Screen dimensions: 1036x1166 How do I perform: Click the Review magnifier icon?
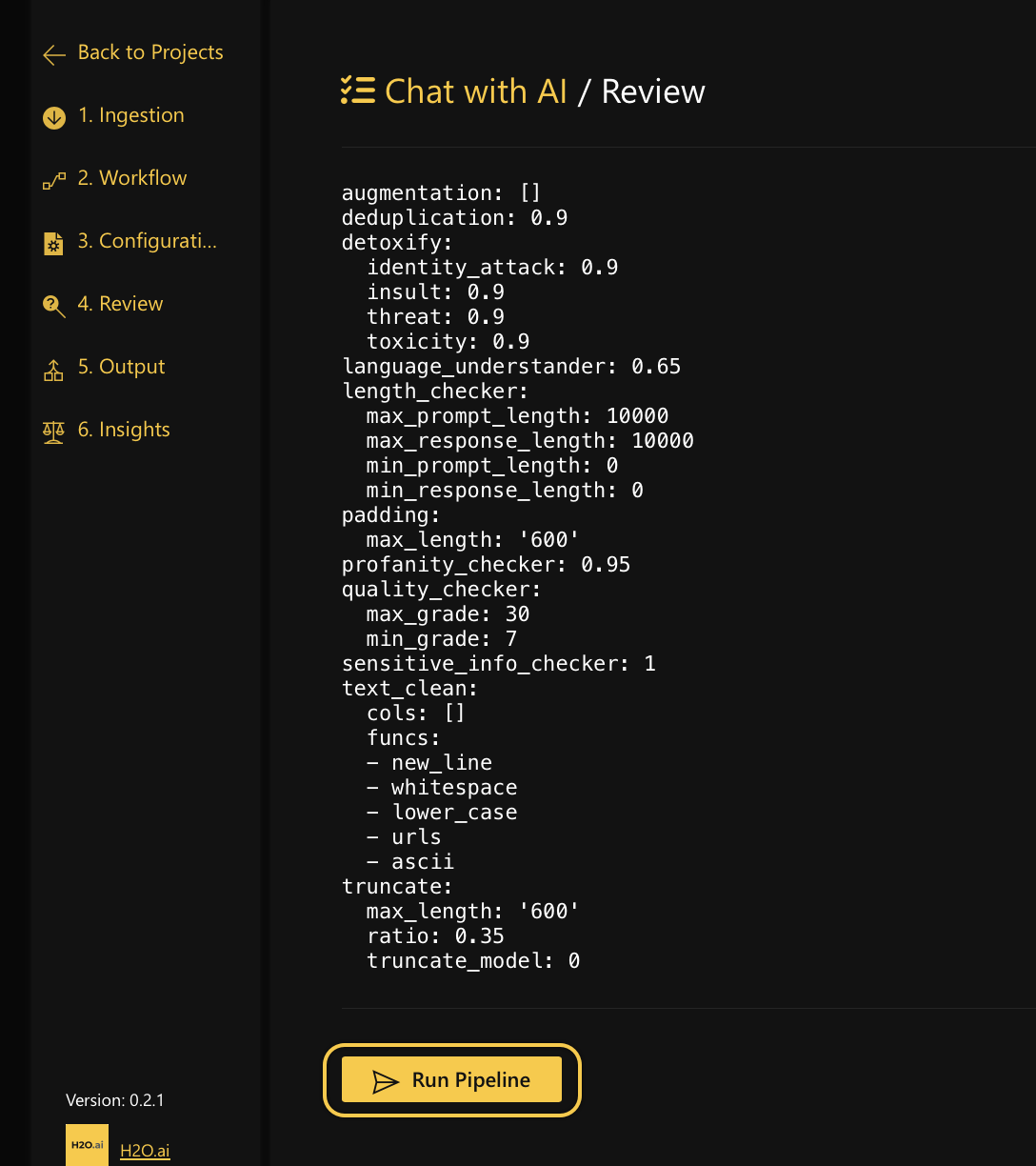click(x=54, y=306)
